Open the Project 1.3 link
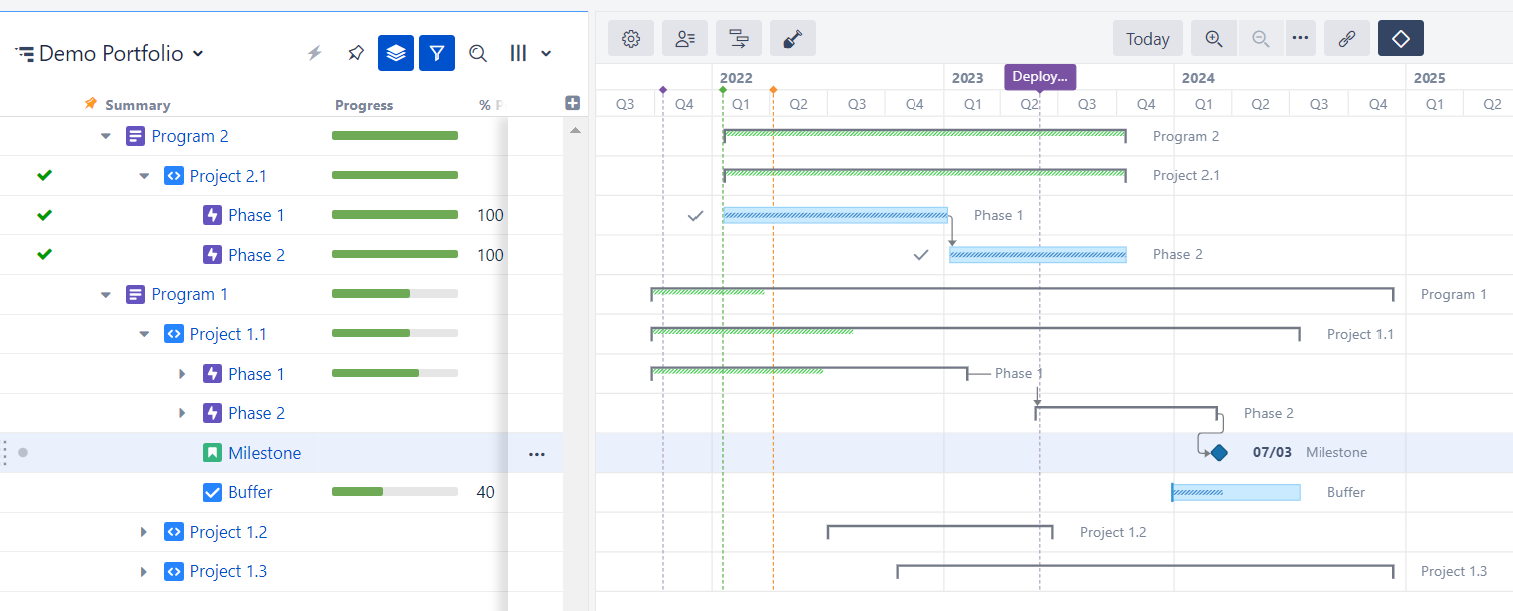 228,572
